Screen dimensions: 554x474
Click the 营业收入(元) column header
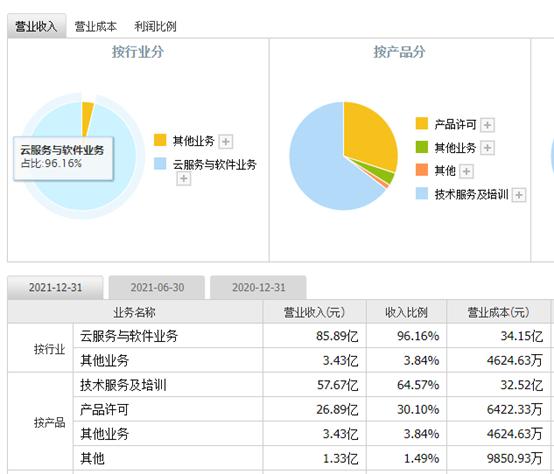314,312
